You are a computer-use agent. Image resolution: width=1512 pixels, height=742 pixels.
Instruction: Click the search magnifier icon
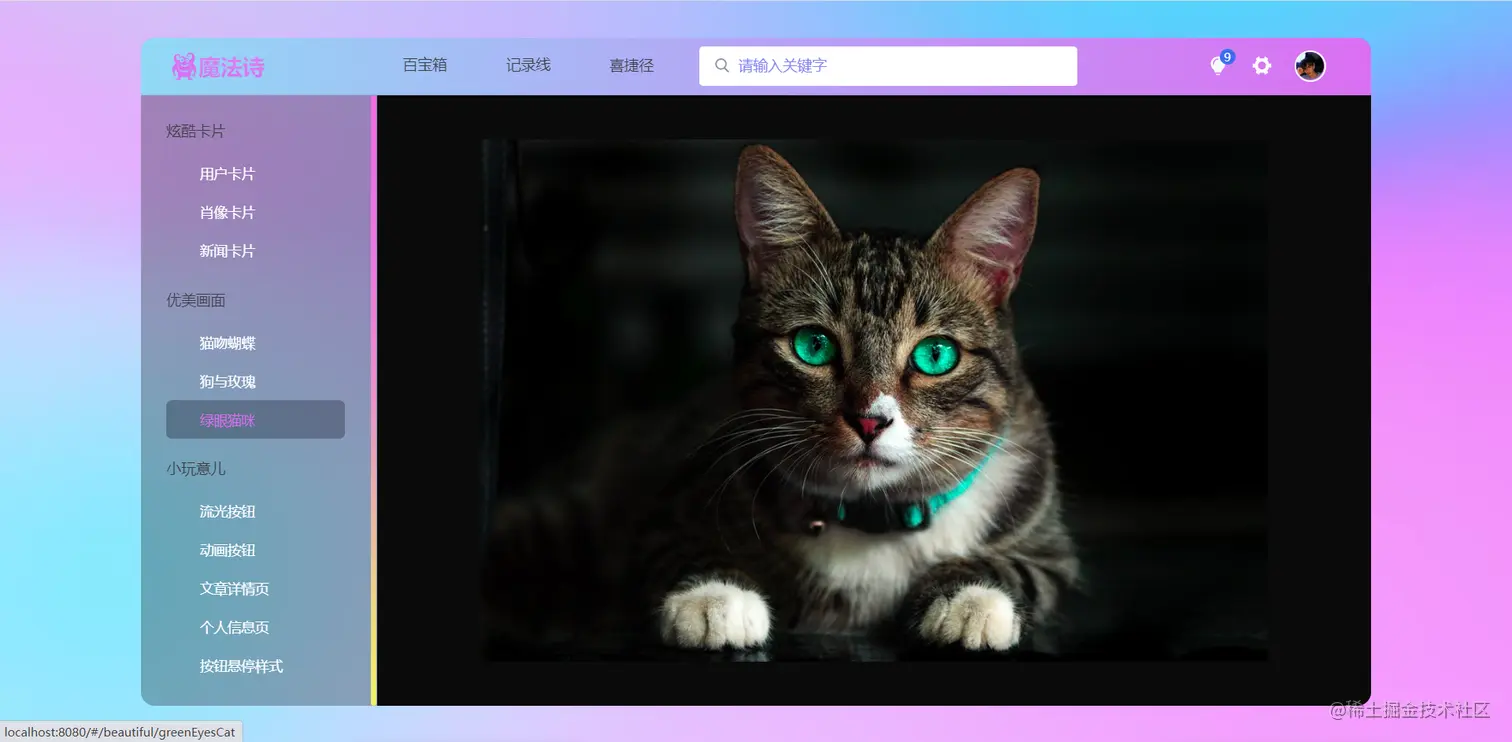[722, 66]
